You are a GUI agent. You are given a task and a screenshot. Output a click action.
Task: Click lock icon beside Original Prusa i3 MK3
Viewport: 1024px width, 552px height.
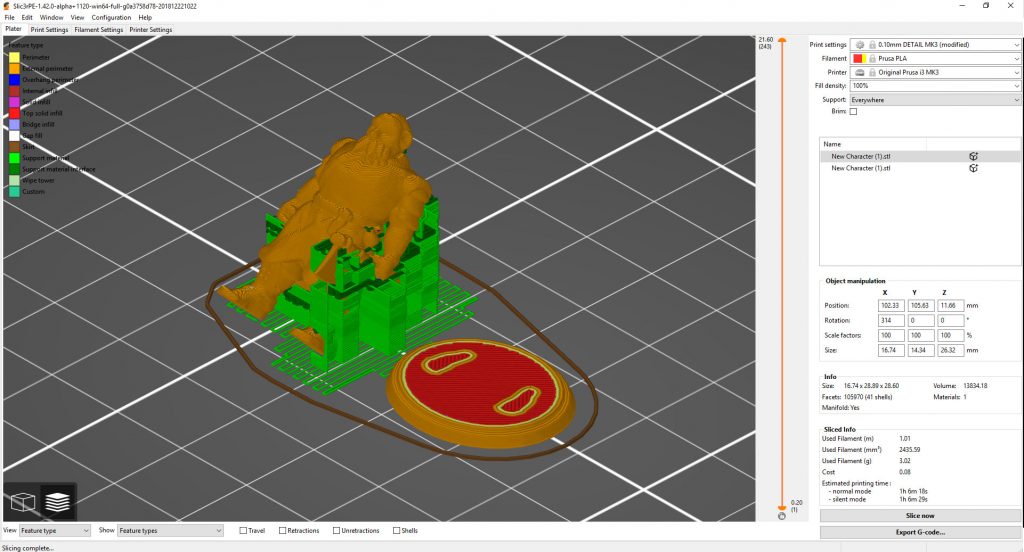coord(872,73)
